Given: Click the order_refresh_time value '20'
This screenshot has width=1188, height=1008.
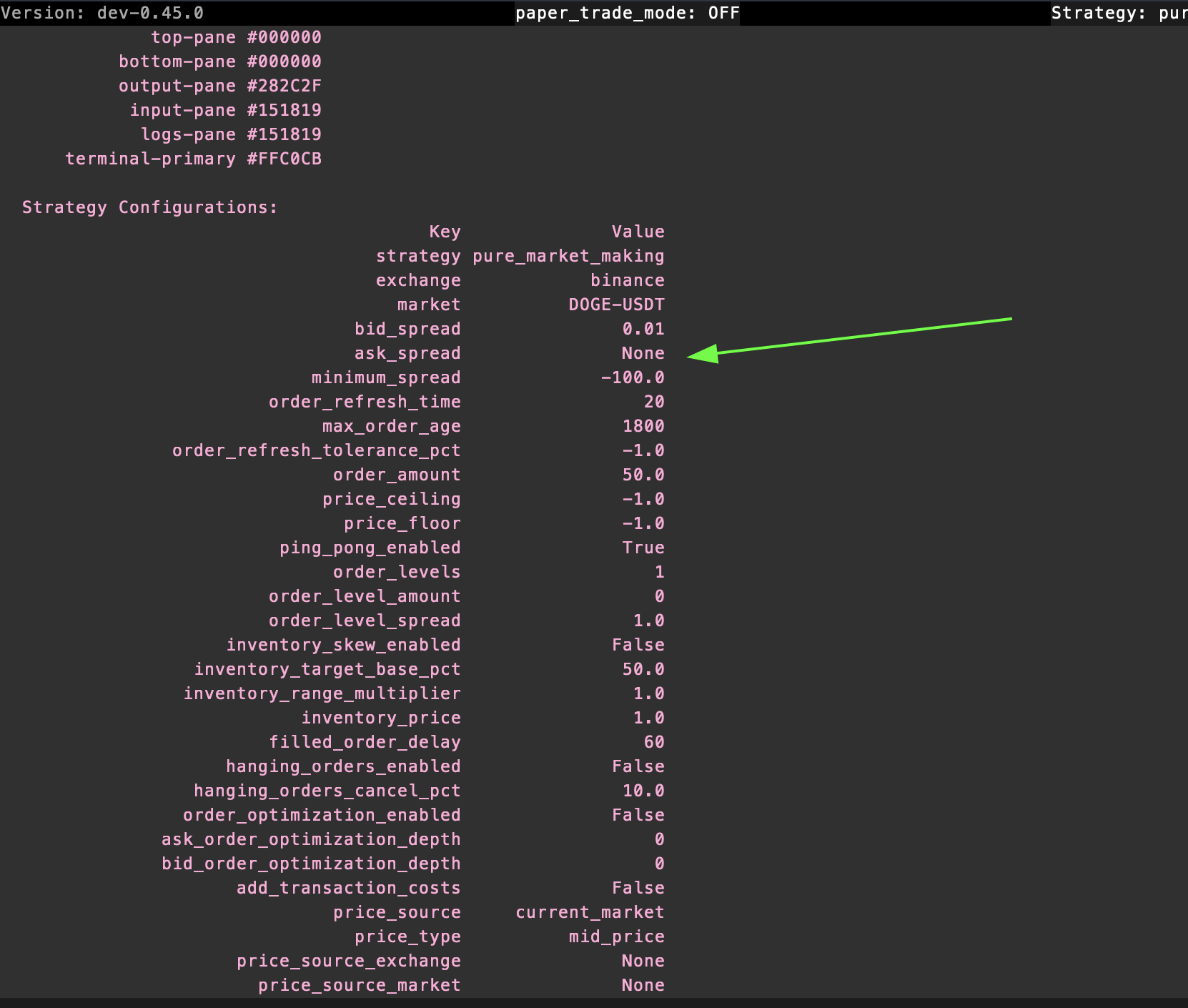Looking at the screenshot, I should click(654, 402).
